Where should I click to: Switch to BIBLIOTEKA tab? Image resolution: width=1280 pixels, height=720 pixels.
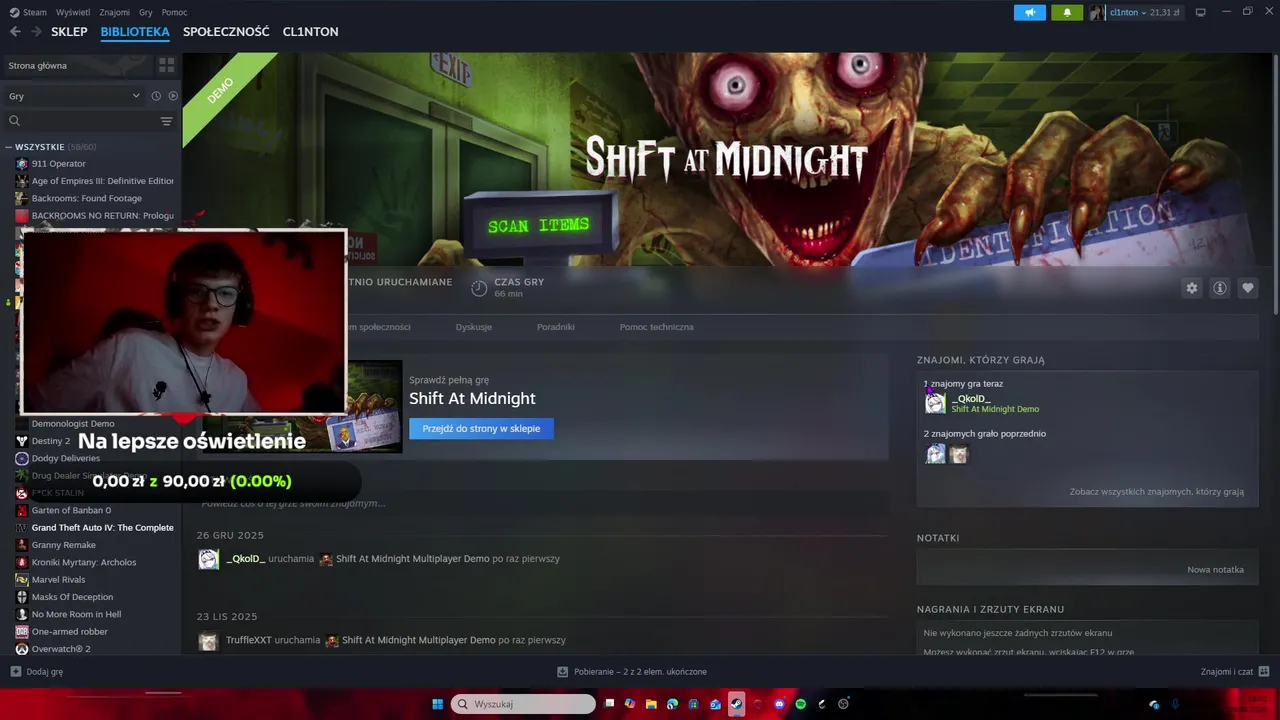click(135, 32)
